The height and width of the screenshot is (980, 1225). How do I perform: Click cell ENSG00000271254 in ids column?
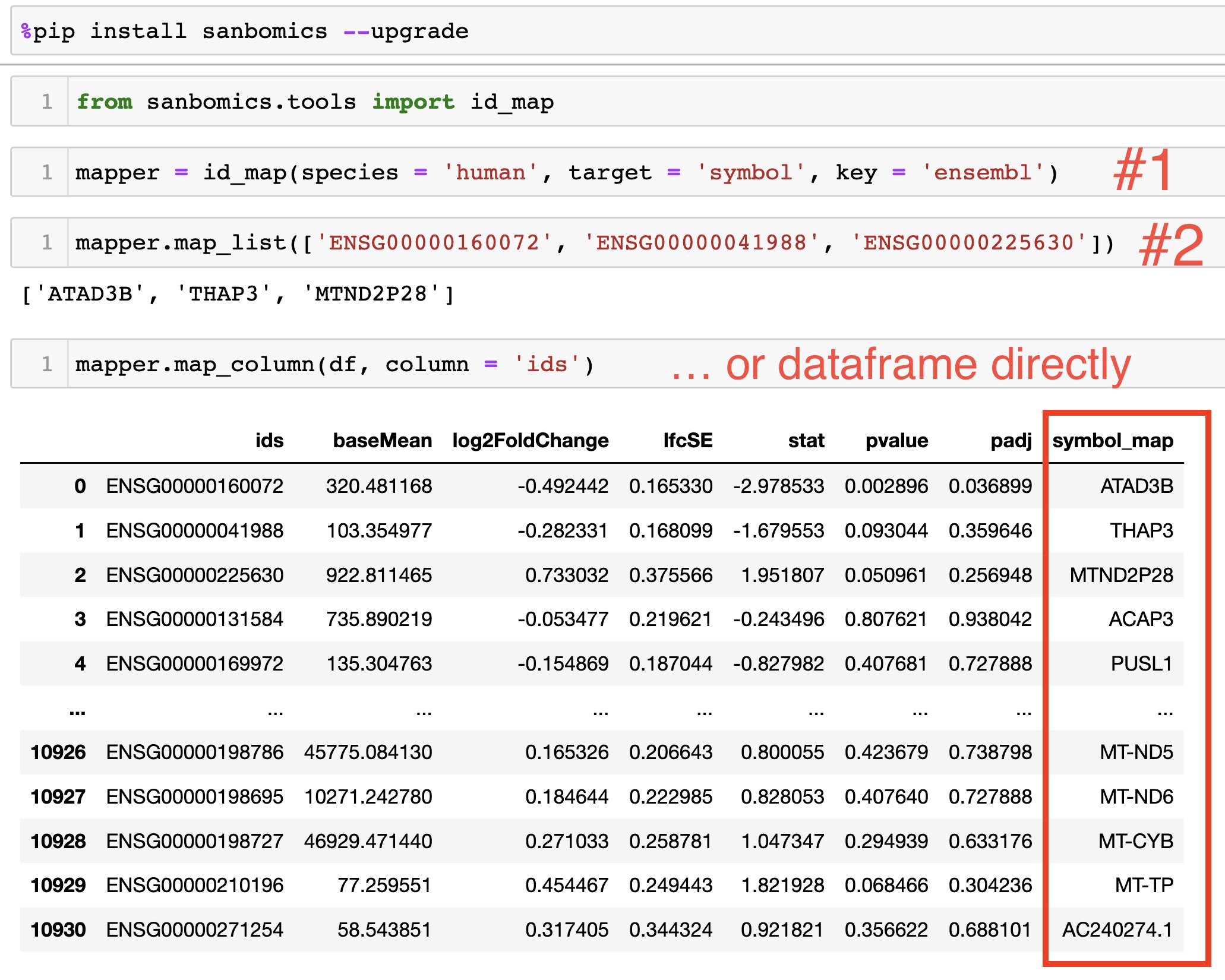195,930
